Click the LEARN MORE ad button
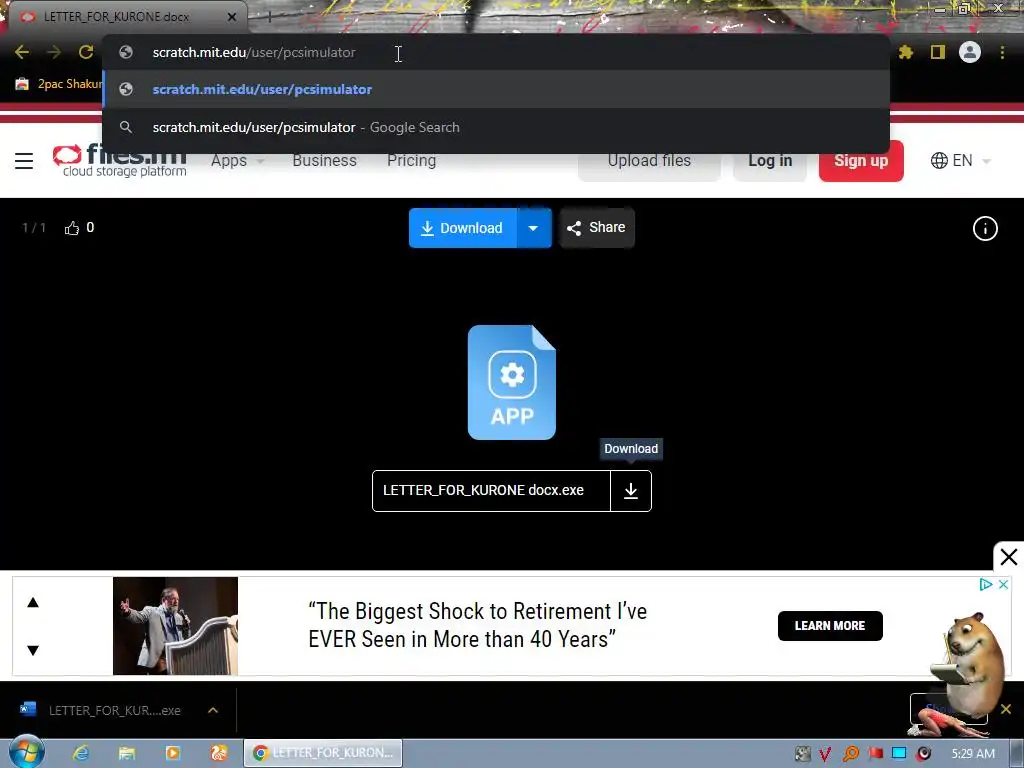This screenshot has height=768, width=1024. click(x=830, y=626)
